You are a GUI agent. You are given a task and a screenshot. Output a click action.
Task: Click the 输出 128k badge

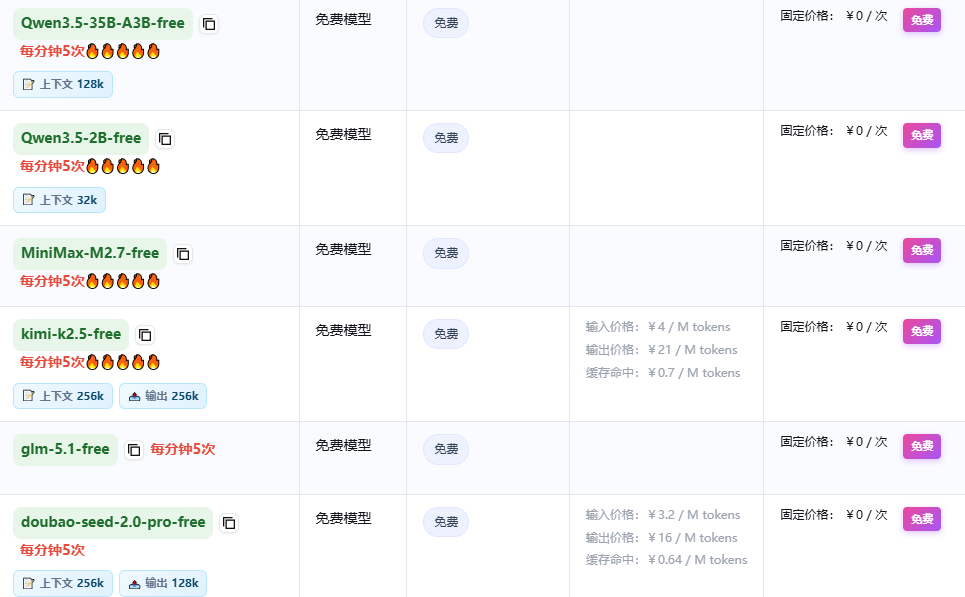[x=163, y=583]
